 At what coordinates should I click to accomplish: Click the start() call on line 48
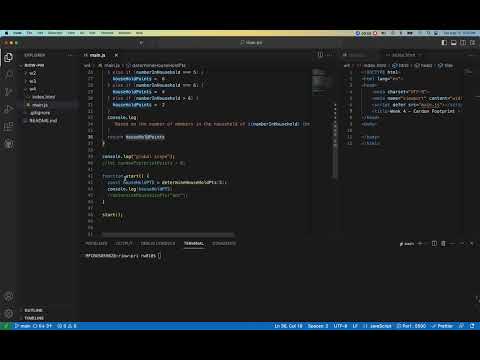point(112,215)
